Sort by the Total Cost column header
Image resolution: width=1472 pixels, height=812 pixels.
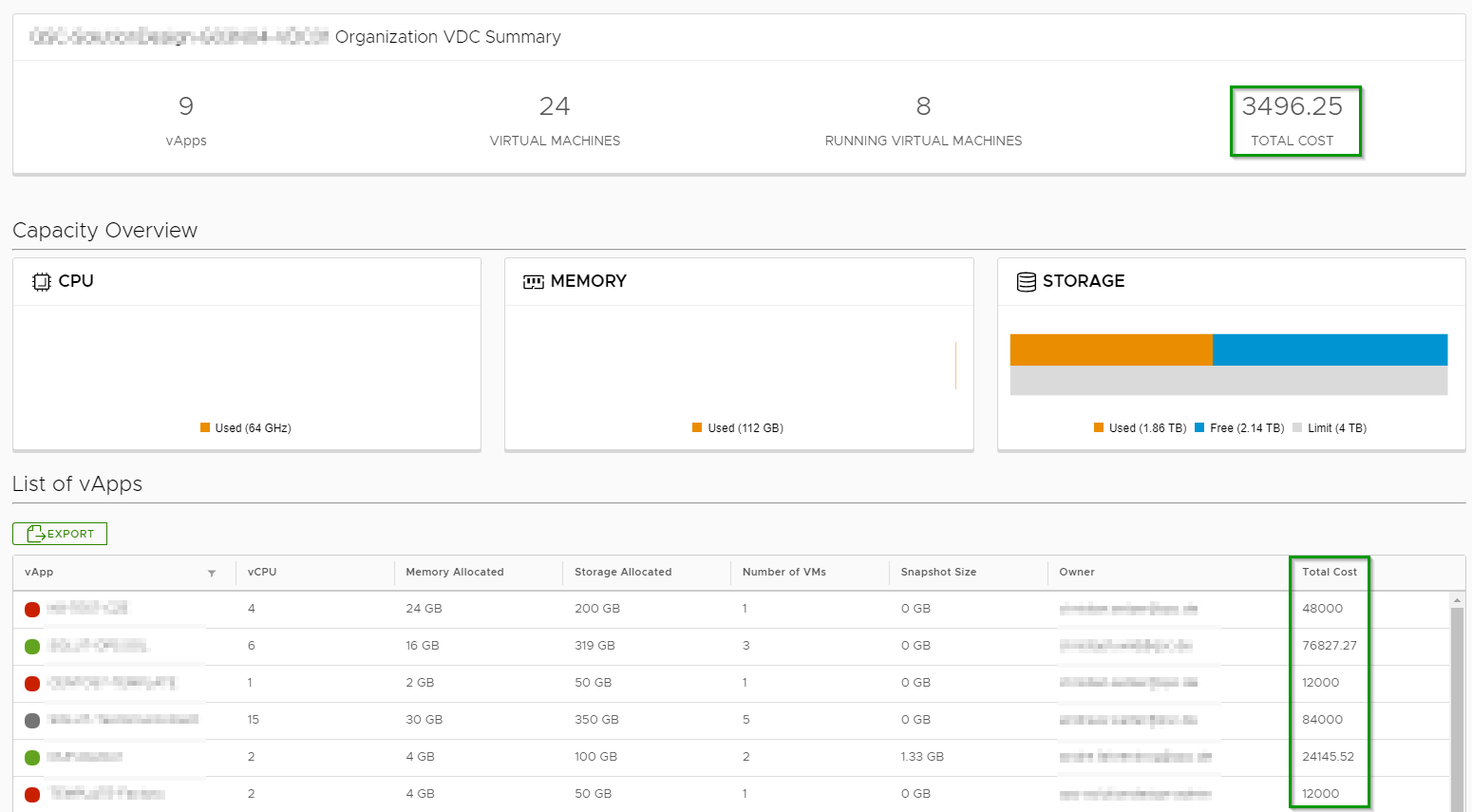pyautogui.click(x=1329, y=572)
